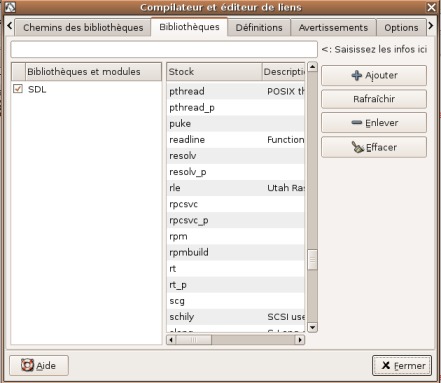Viewport: 441px width, 383px height.
Task: Click horizontal scrollbar right arrow
Action: tap(300, 340)
